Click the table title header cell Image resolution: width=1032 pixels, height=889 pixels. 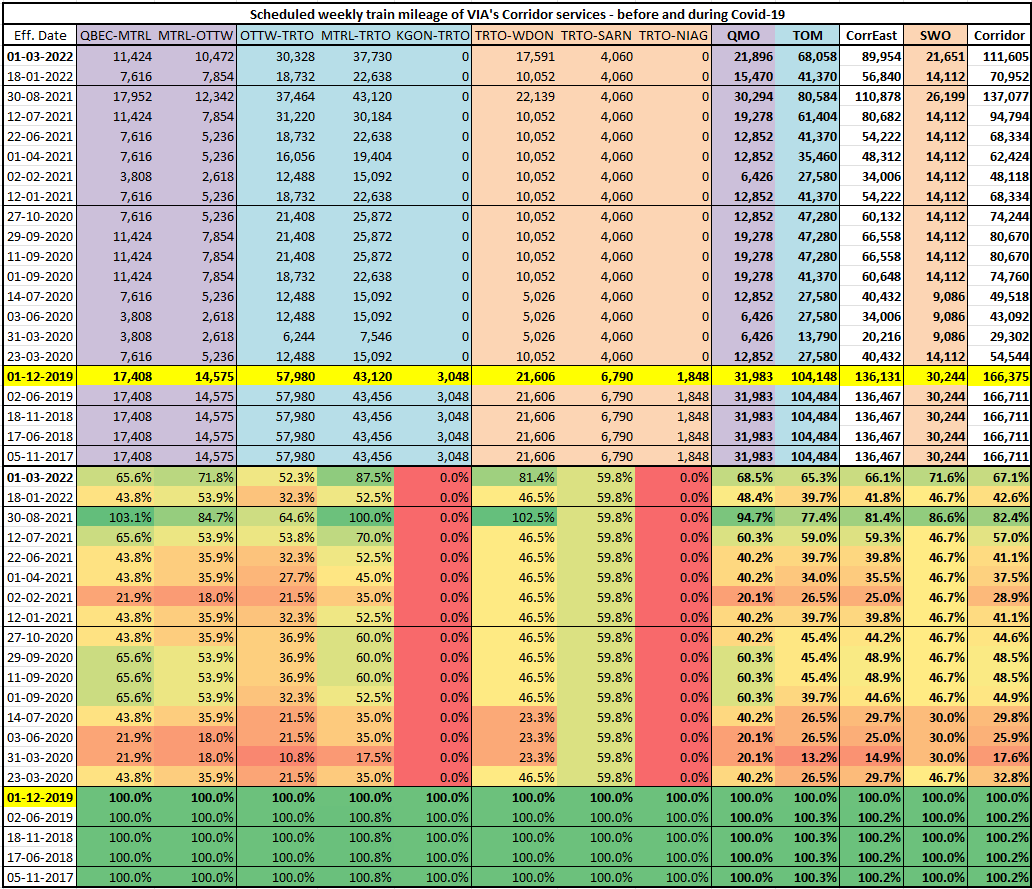coord(515,15)
